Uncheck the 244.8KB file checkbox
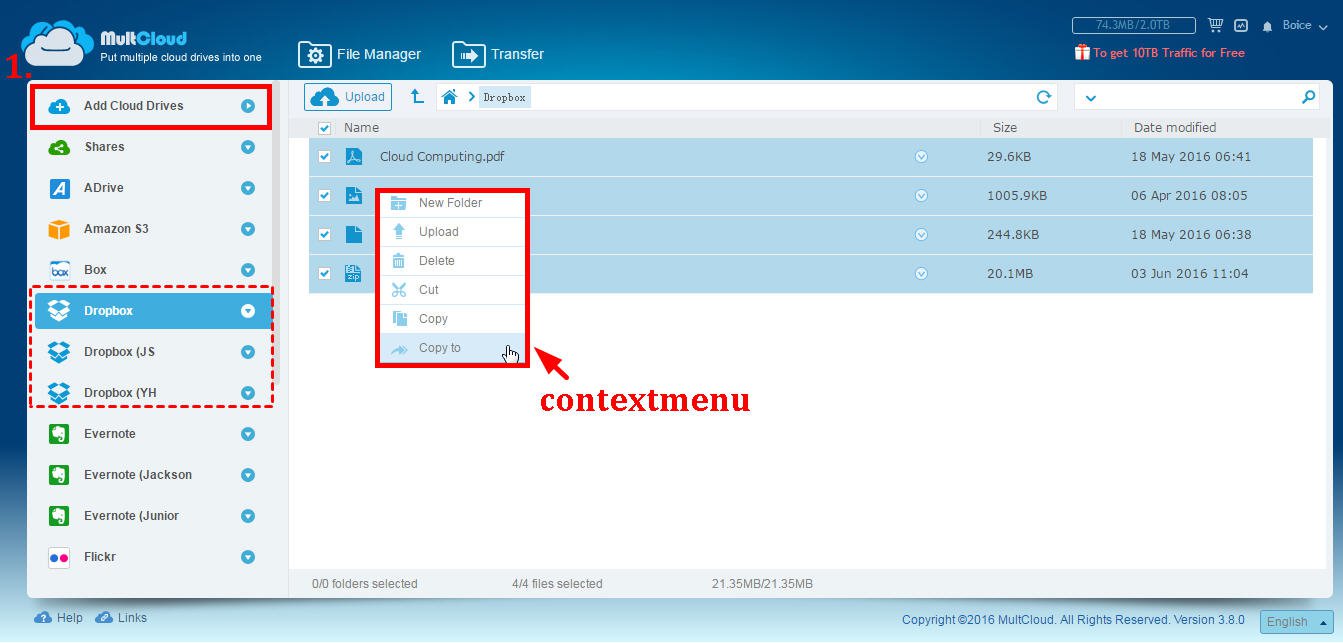The image size is (1343, 643). [x=324, y=235]
